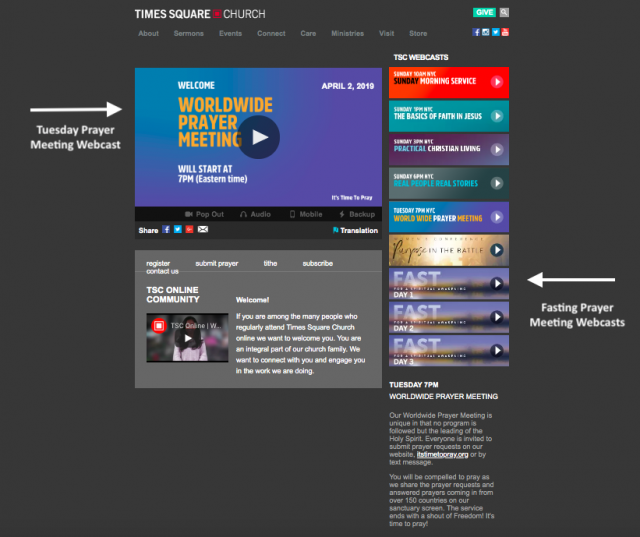Open the Ministries menu

pos(347,33)
